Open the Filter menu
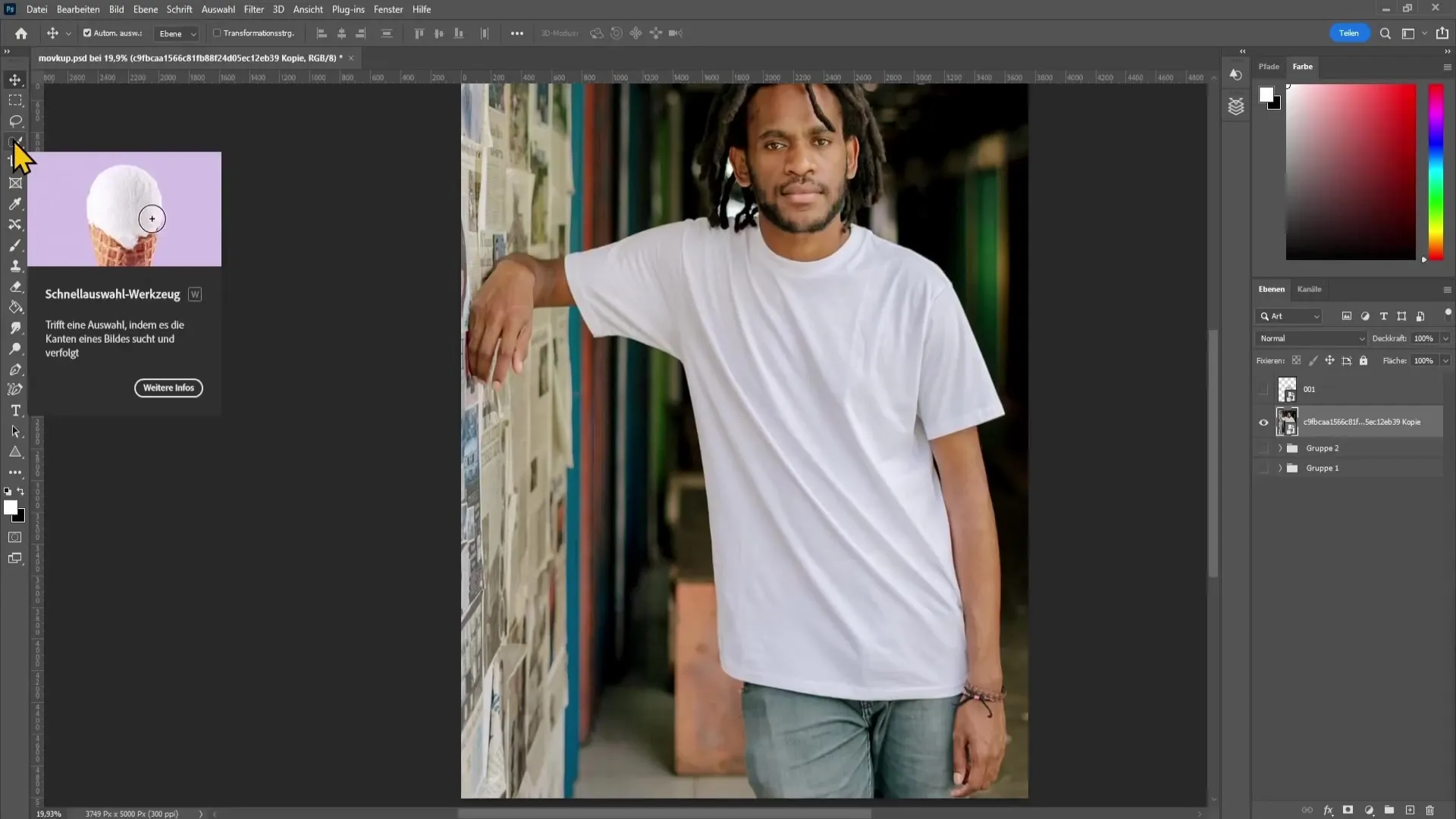The image size is (1456, 819). coord(253,9)
